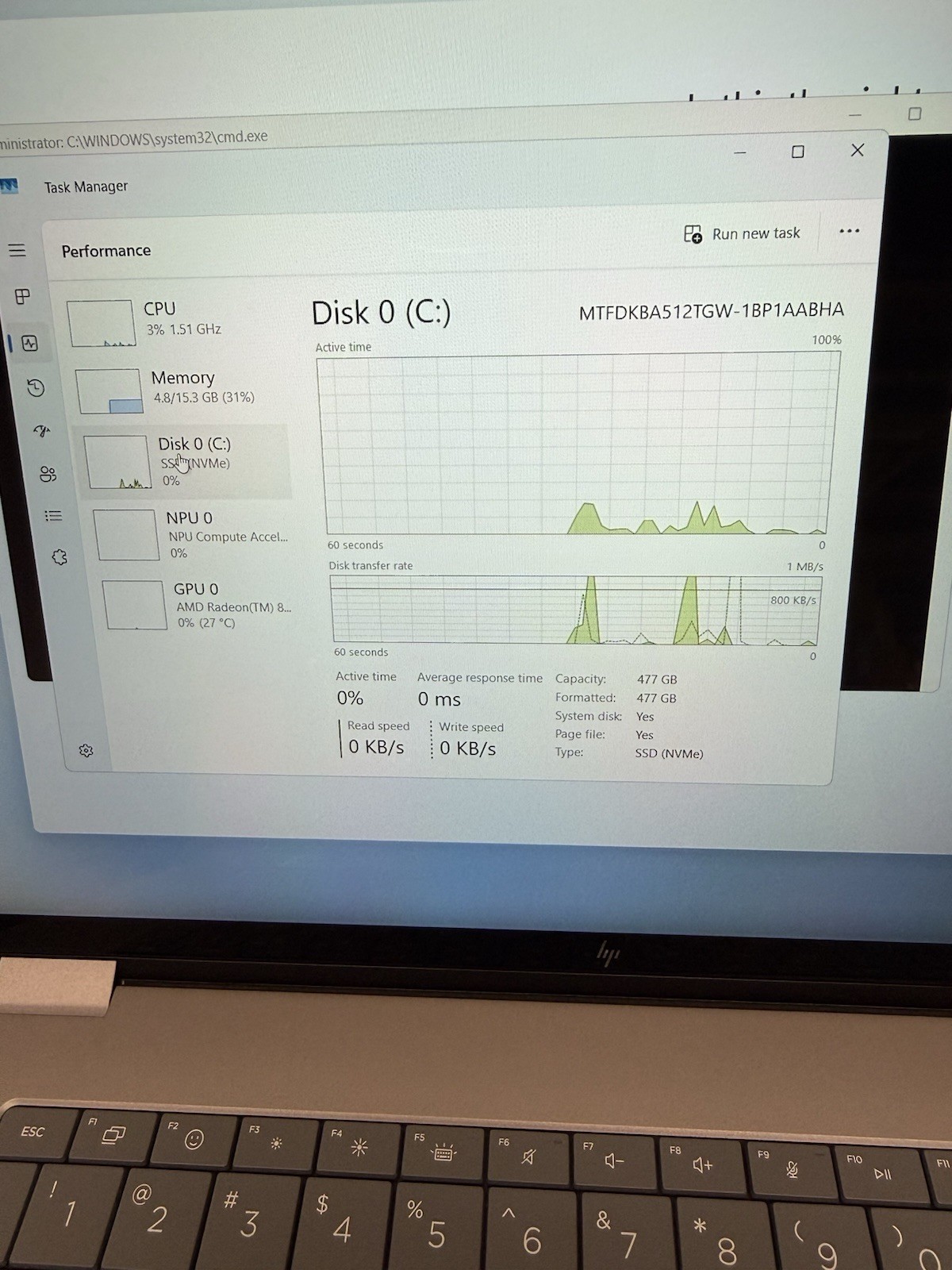The width and height of the screenshot is (952, 1270).
Task: Open the Services page icon in sidebar
Action: pyautogui.click(x=59, y=557)
